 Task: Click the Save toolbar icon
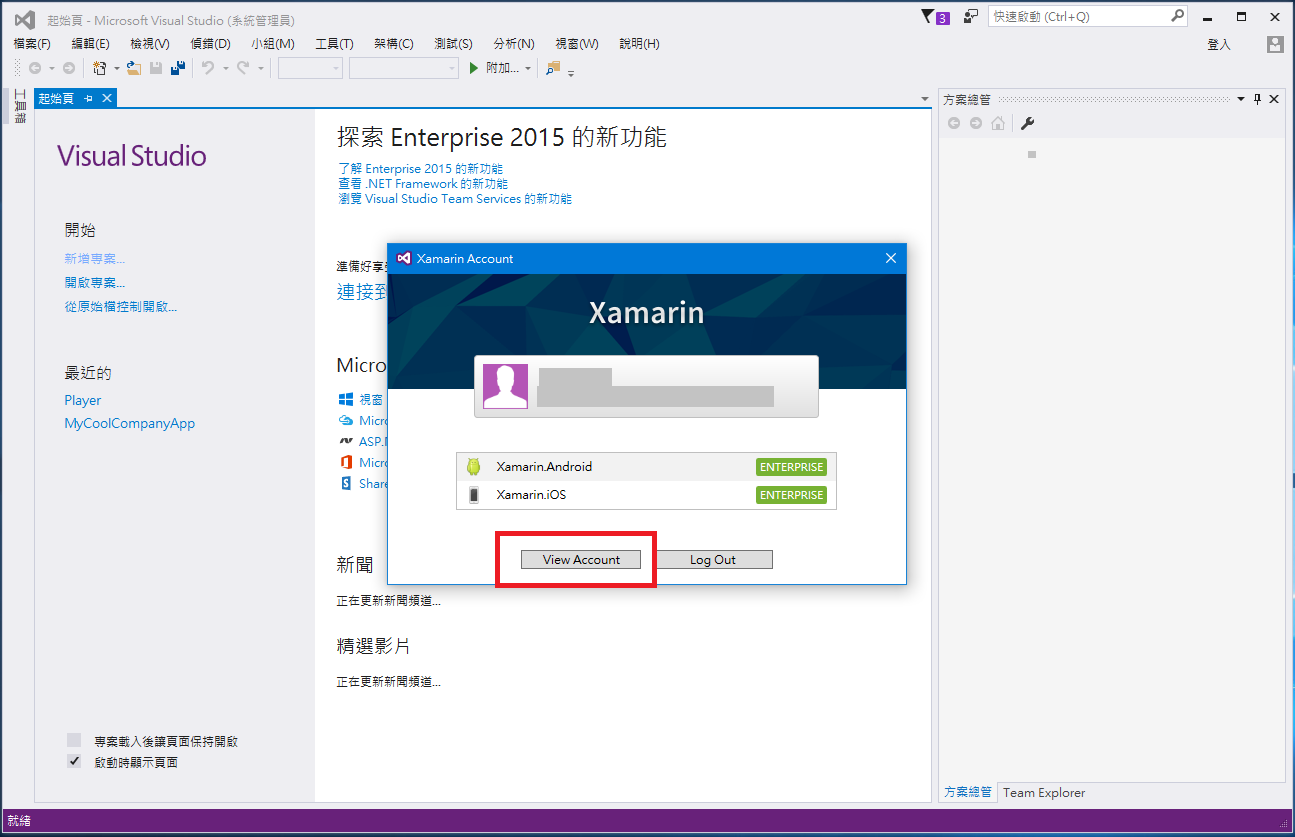(x=156, y=68)
